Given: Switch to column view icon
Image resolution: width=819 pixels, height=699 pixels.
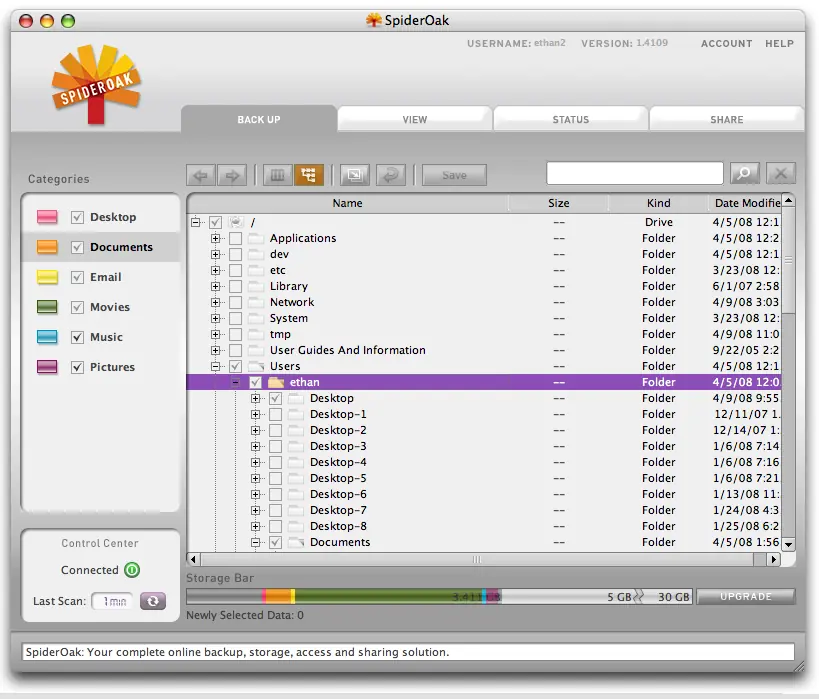Looking at the screenshot, I should coord(277,175).
